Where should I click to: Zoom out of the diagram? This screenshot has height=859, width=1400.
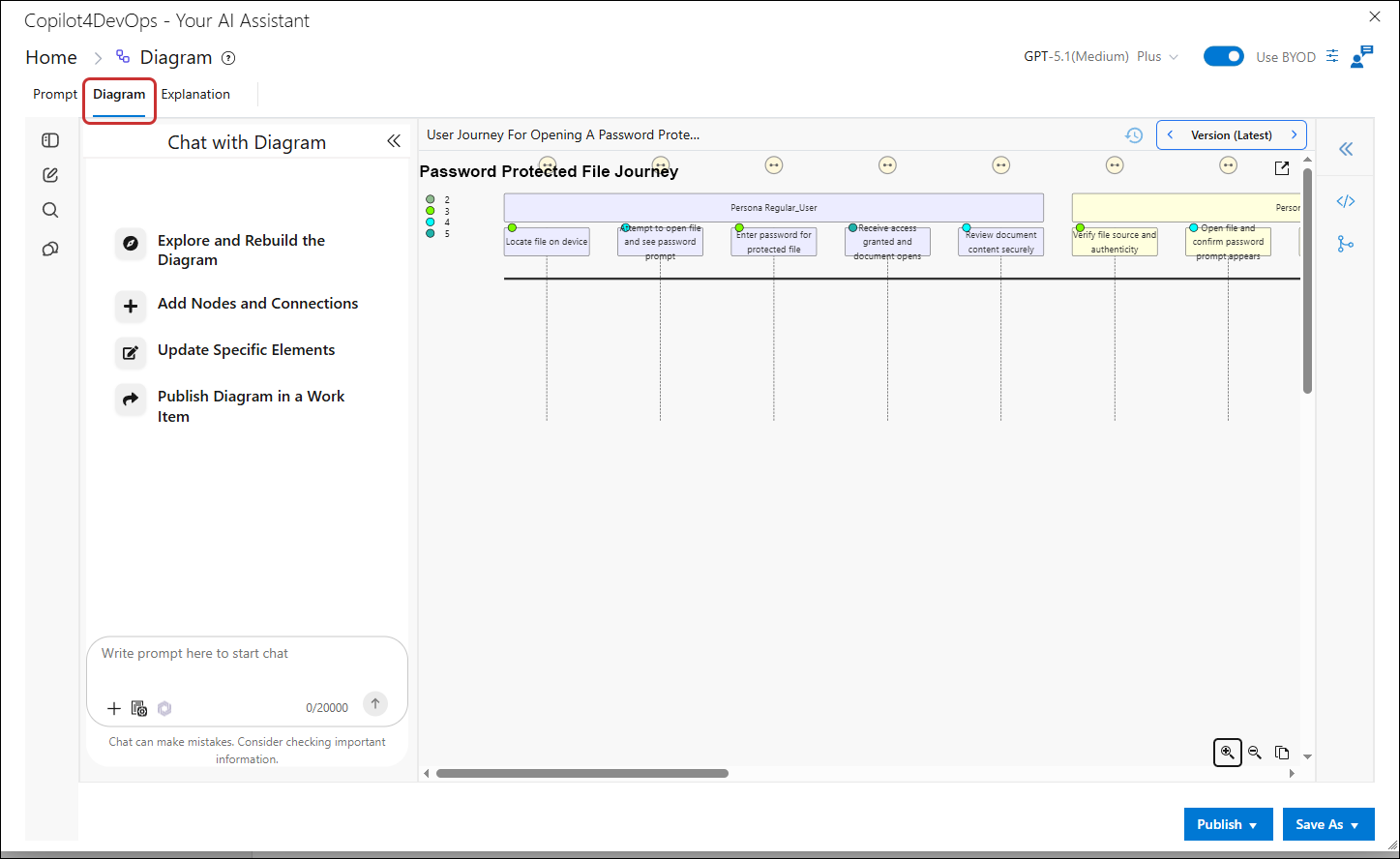pos(1255,753)
